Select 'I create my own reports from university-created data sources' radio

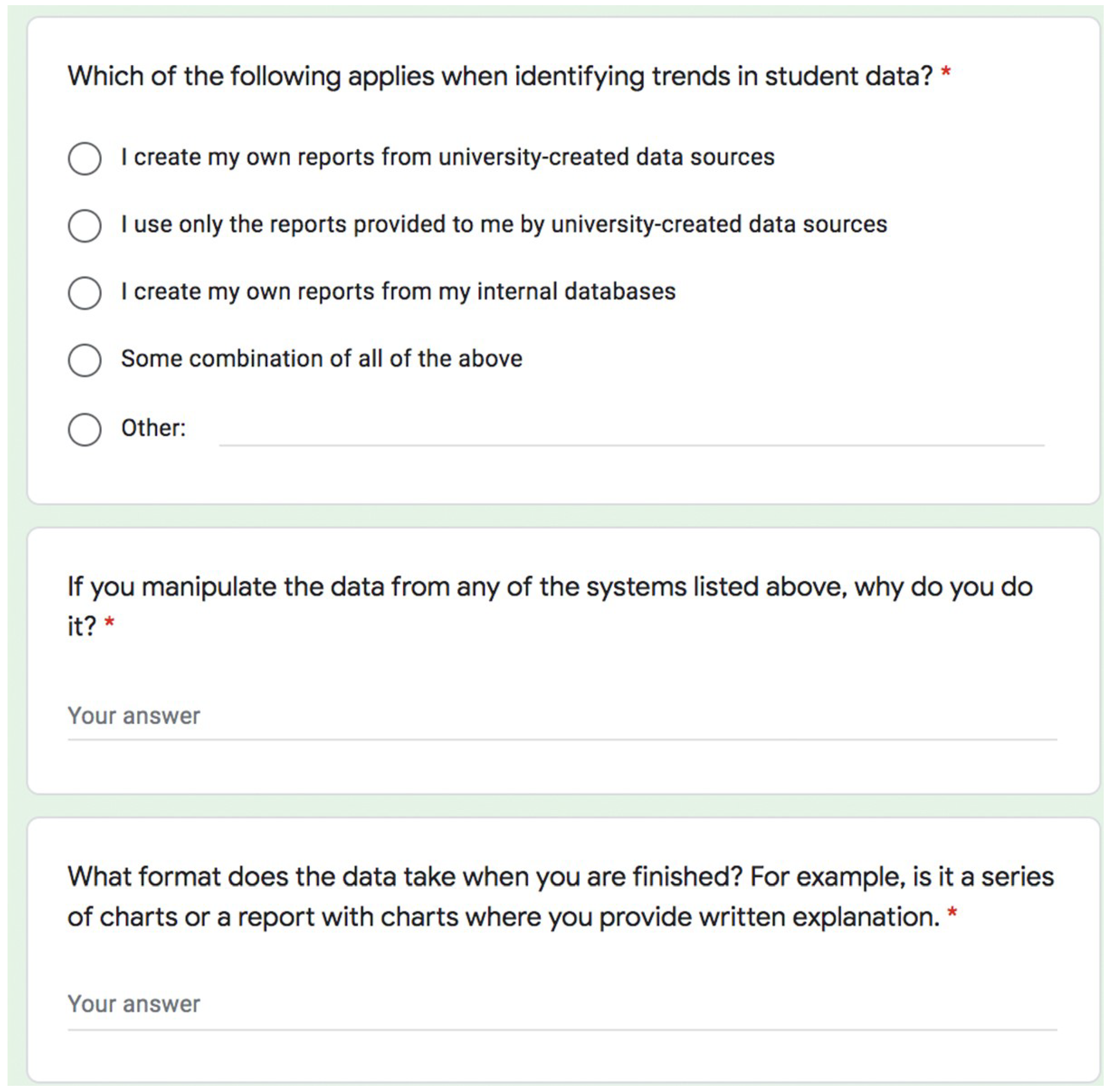tap(85, 158)
